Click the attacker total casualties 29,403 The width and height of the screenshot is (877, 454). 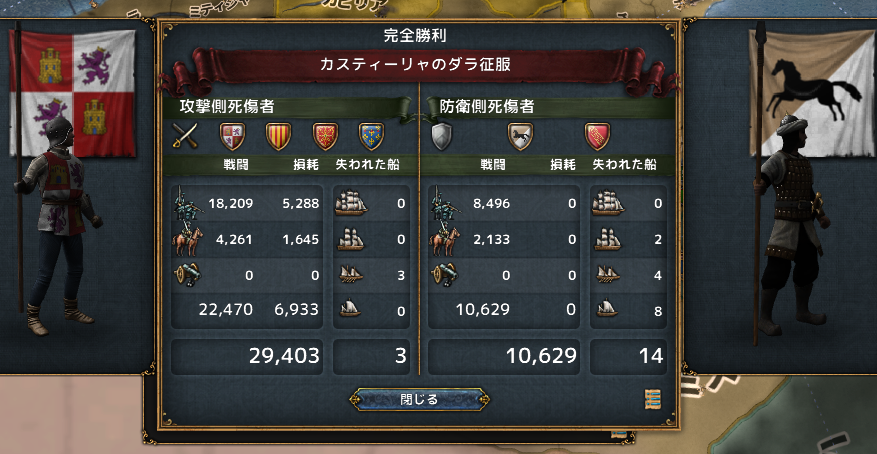[284, 356]
